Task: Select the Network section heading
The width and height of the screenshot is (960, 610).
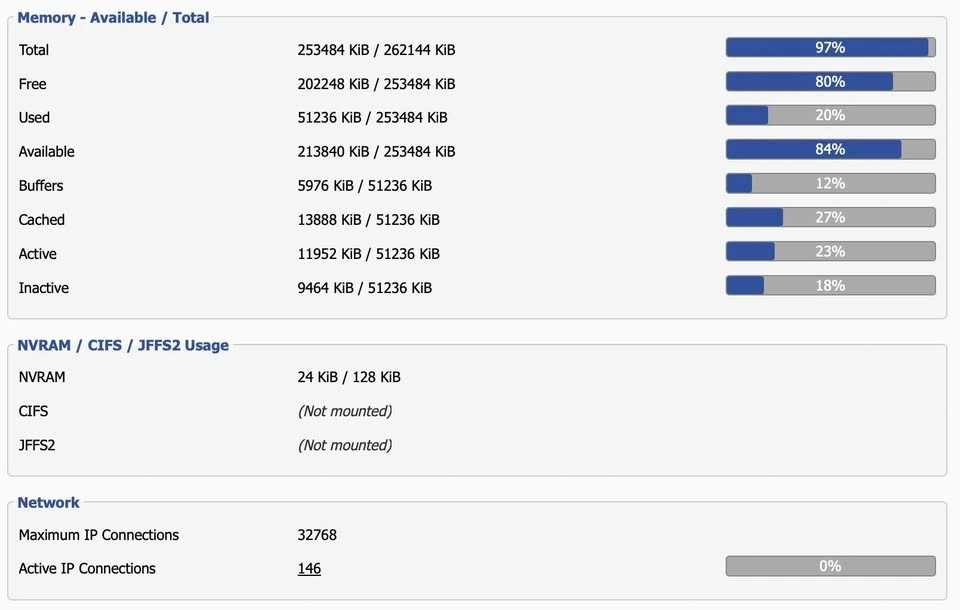Action: [x=48, y=503]
